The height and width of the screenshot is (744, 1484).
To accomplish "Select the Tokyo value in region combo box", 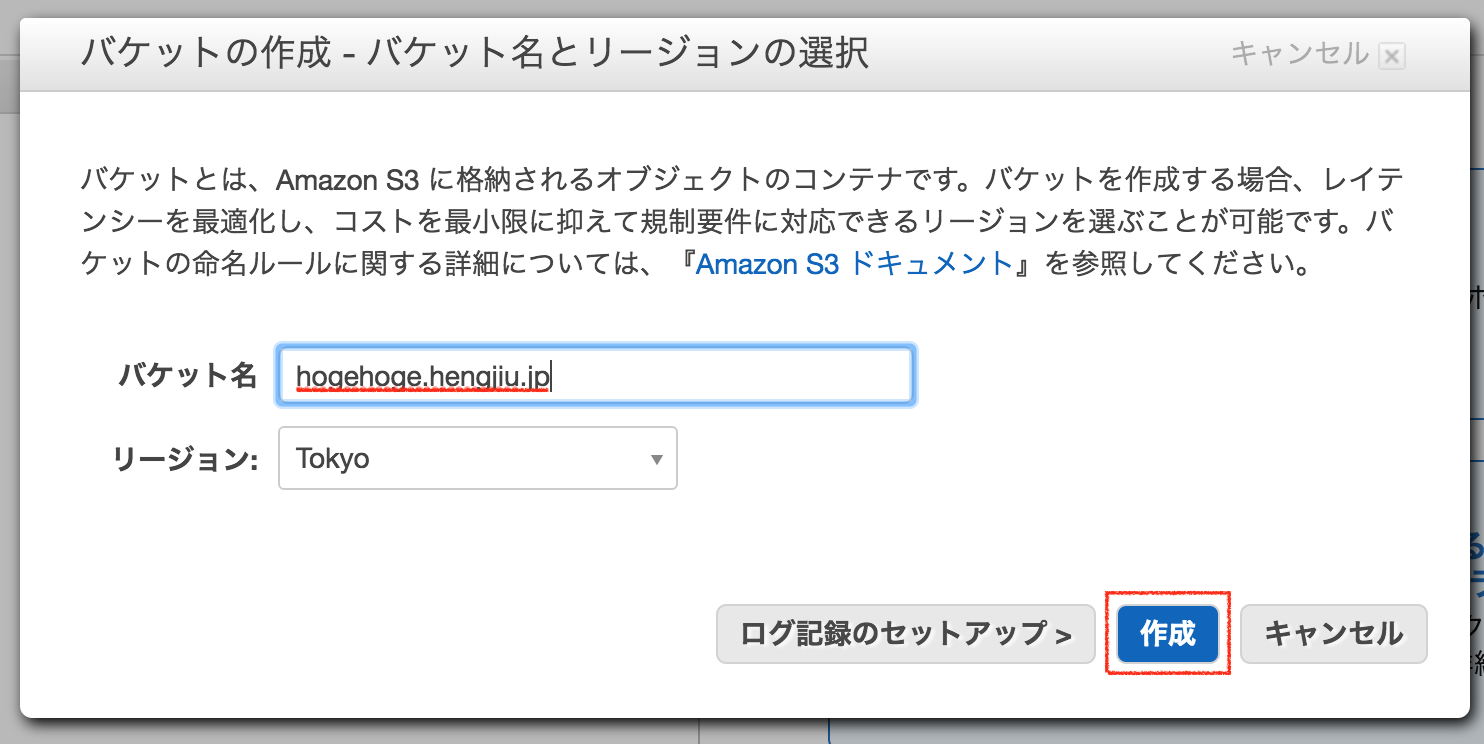I will pyautogui.click(x=333, y=460).
